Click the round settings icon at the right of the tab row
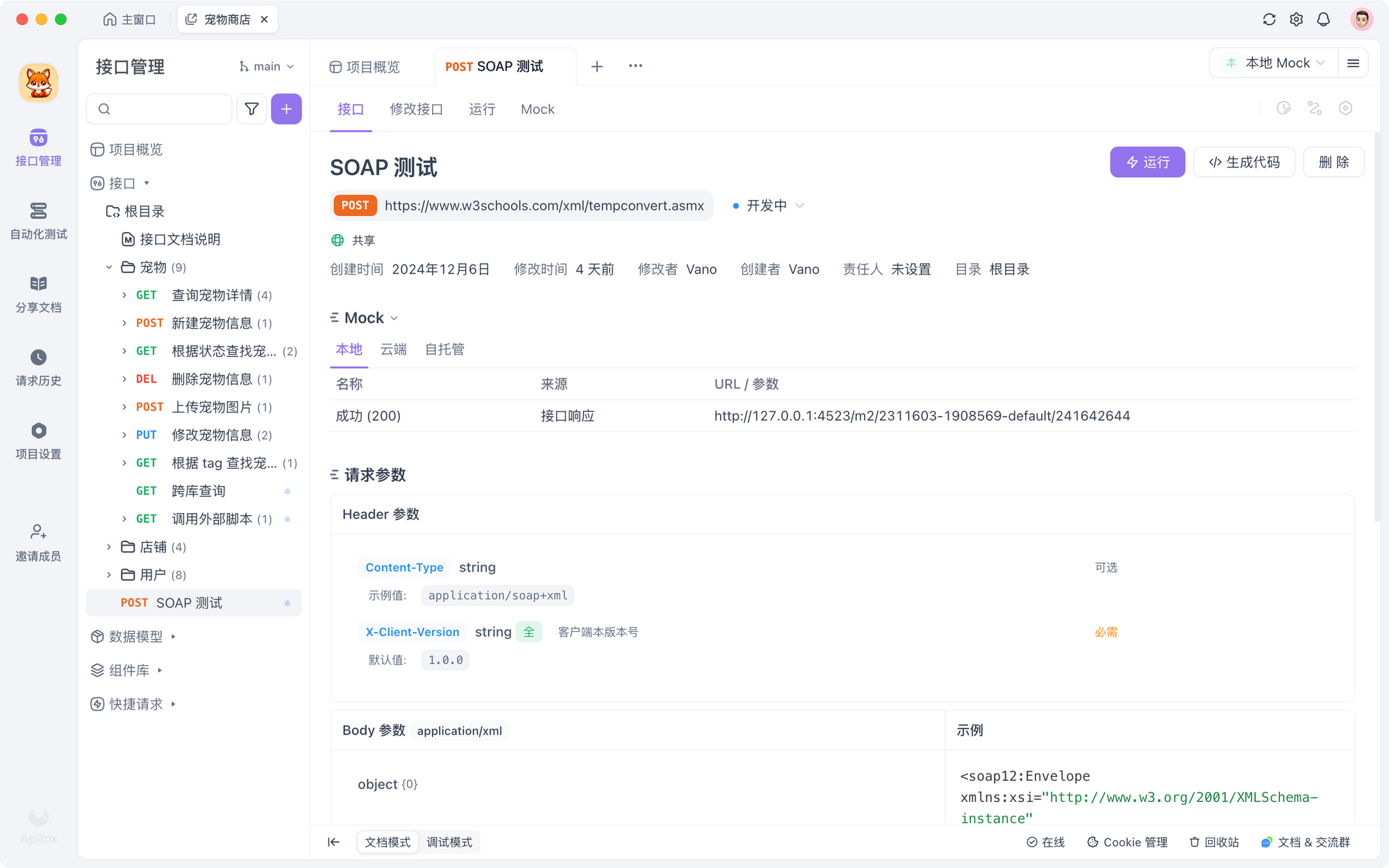The image size is (1389, 868). 1345,108
